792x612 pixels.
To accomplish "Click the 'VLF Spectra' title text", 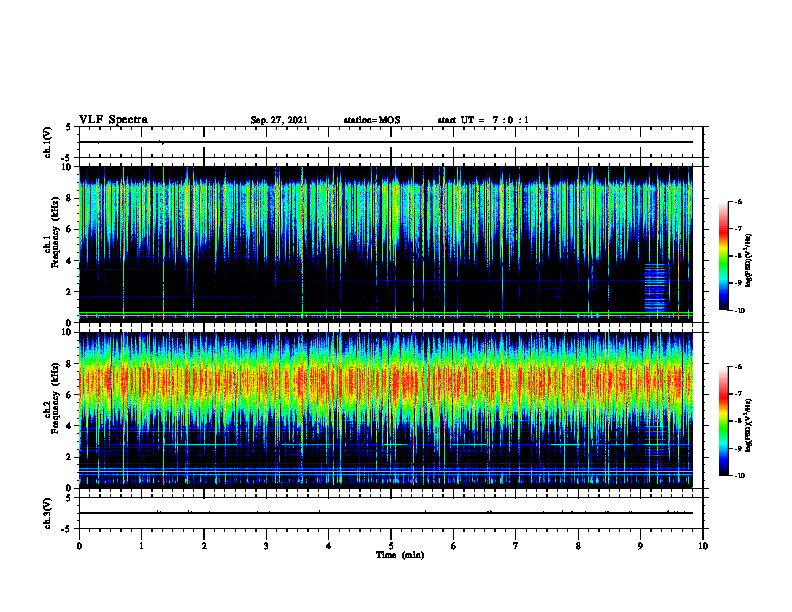I will pyautogui.click(x=113, y=120).
